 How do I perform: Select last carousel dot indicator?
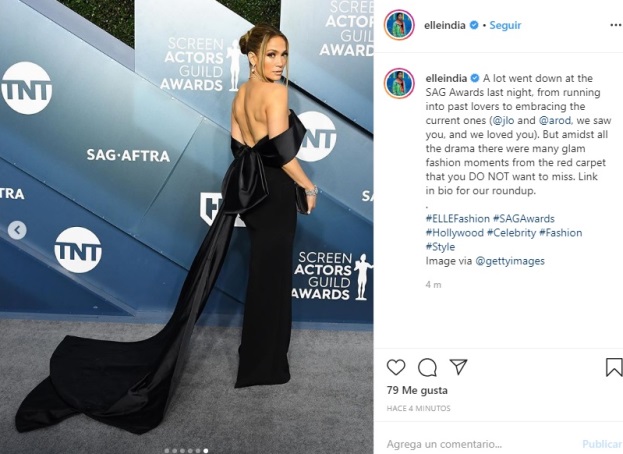(x=205, y=451)
